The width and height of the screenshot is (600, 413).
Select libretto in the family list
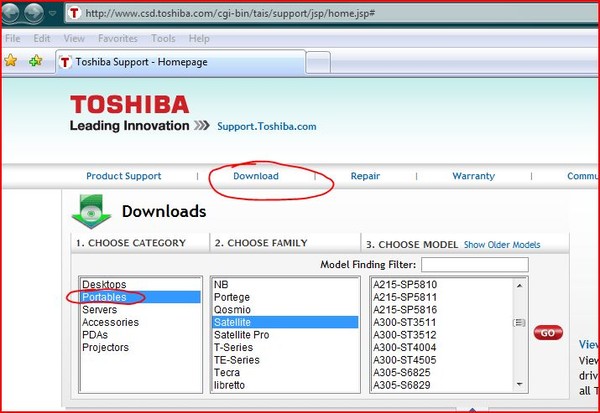click(x=285, y=385)
